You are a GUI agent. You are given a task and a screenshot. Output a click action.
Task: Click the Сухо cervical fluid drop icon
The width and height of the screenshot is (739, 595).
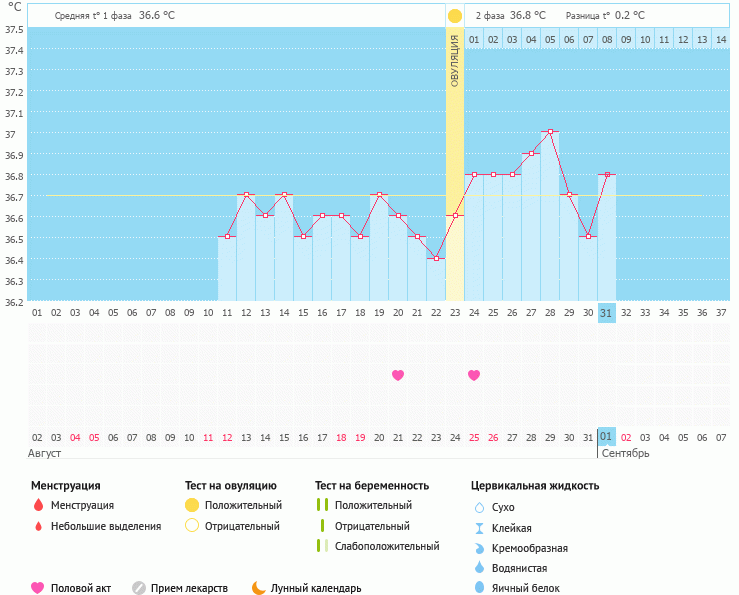(478, 508)
